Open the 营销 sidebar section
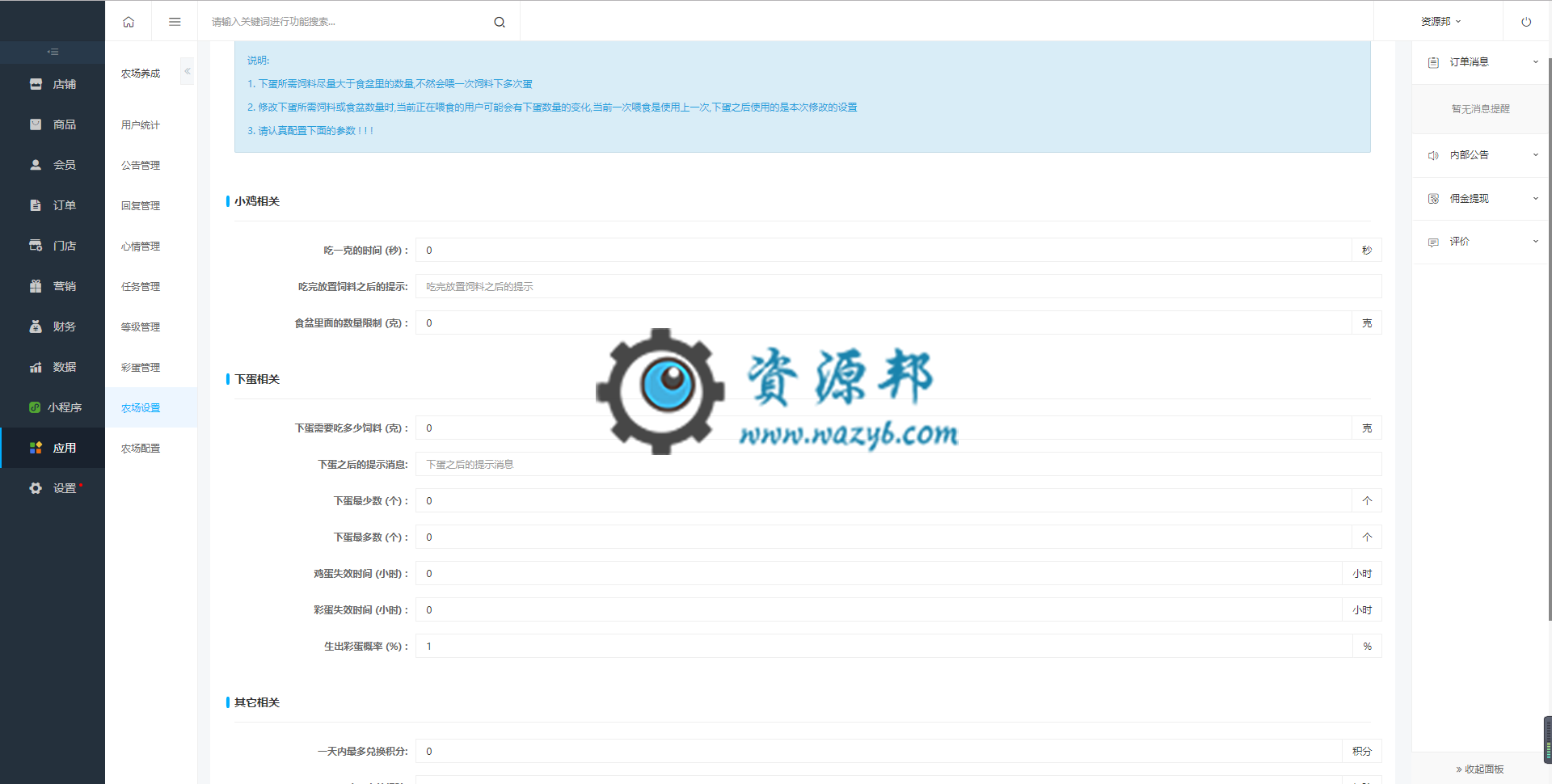This screenshot has width=1552, height=784. pyautogui.click(x=53, y=286)
